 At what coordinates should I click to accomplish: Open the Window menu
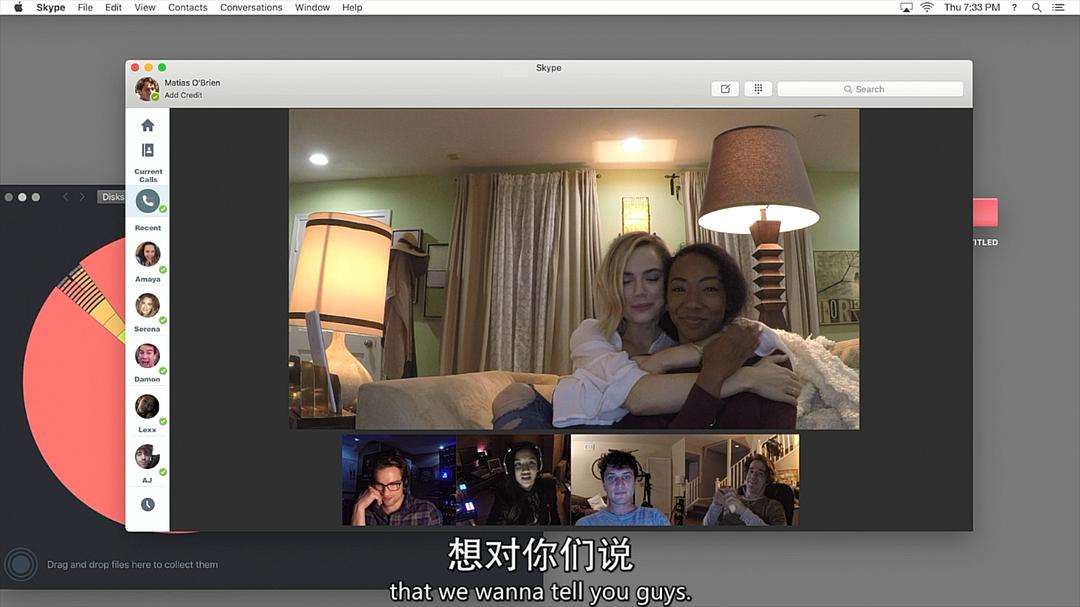312,7
